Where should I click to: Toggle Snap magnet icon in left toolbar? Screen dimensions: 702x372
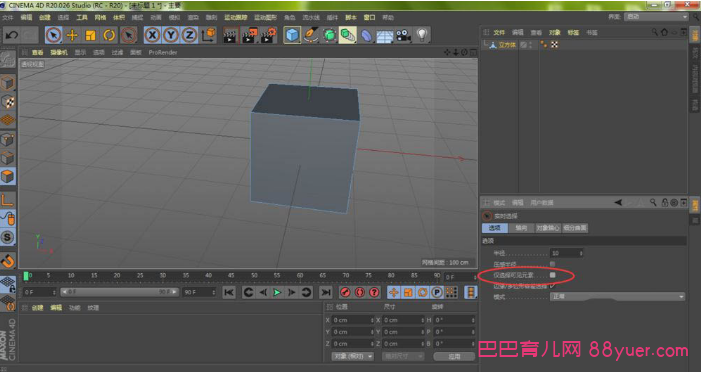pos(8,260)
